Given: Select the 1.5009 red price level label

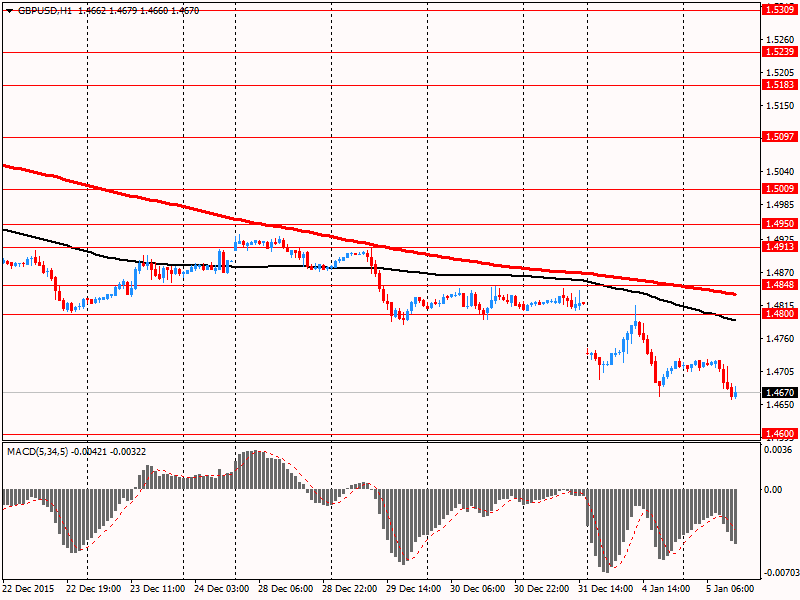Looking at the screenshot, I should [780, 189].
